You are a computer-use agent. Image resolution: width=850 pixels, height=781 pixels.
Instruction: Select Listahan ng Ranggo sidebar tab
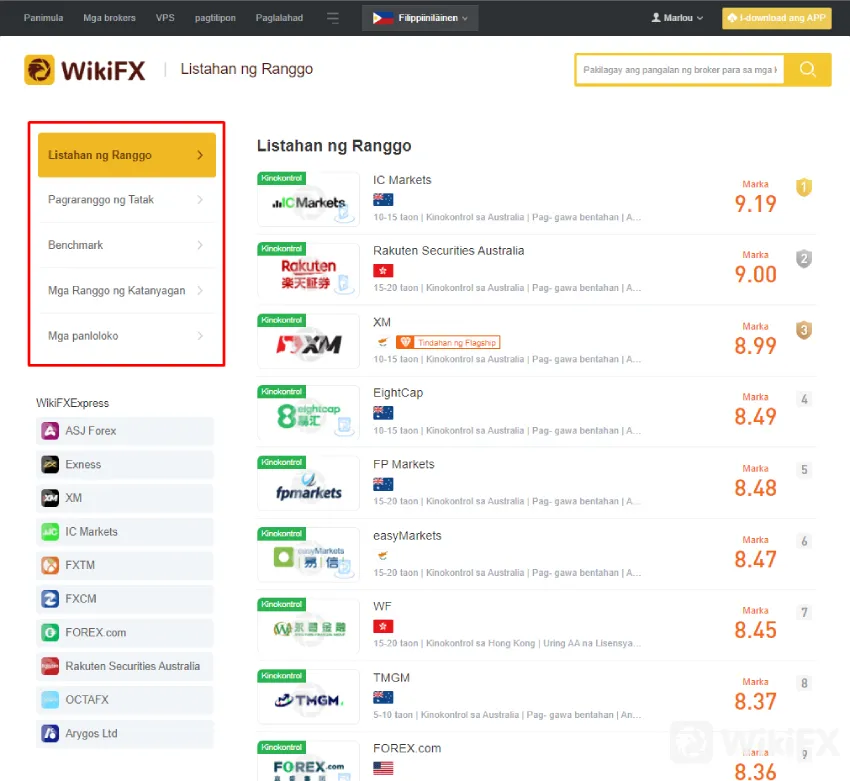coord(127,155)
